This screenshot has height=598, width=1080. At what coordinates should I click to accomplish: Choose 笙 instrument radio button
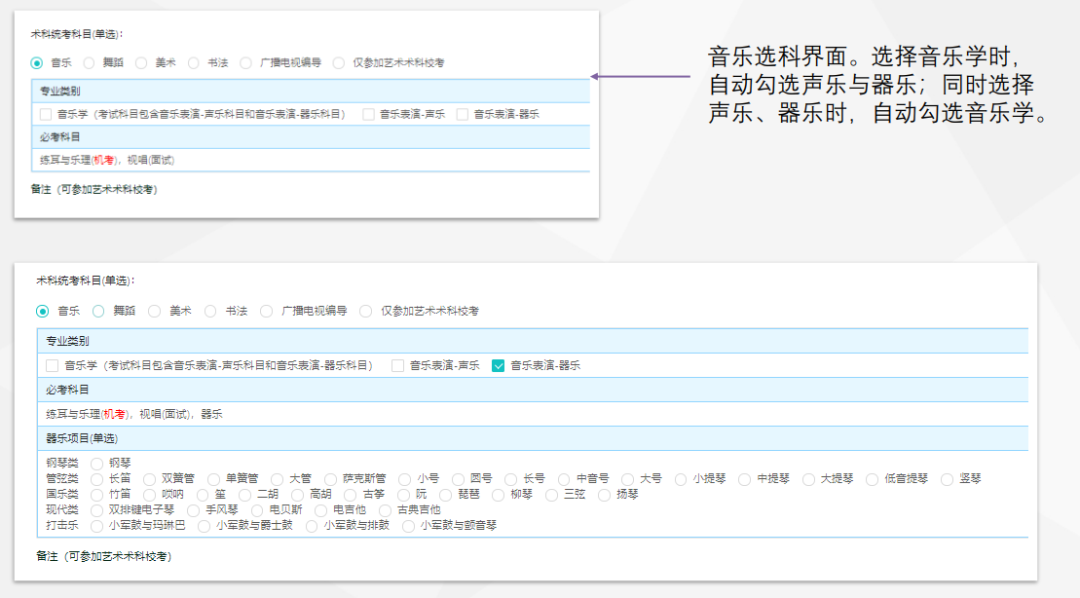[202, 495]
